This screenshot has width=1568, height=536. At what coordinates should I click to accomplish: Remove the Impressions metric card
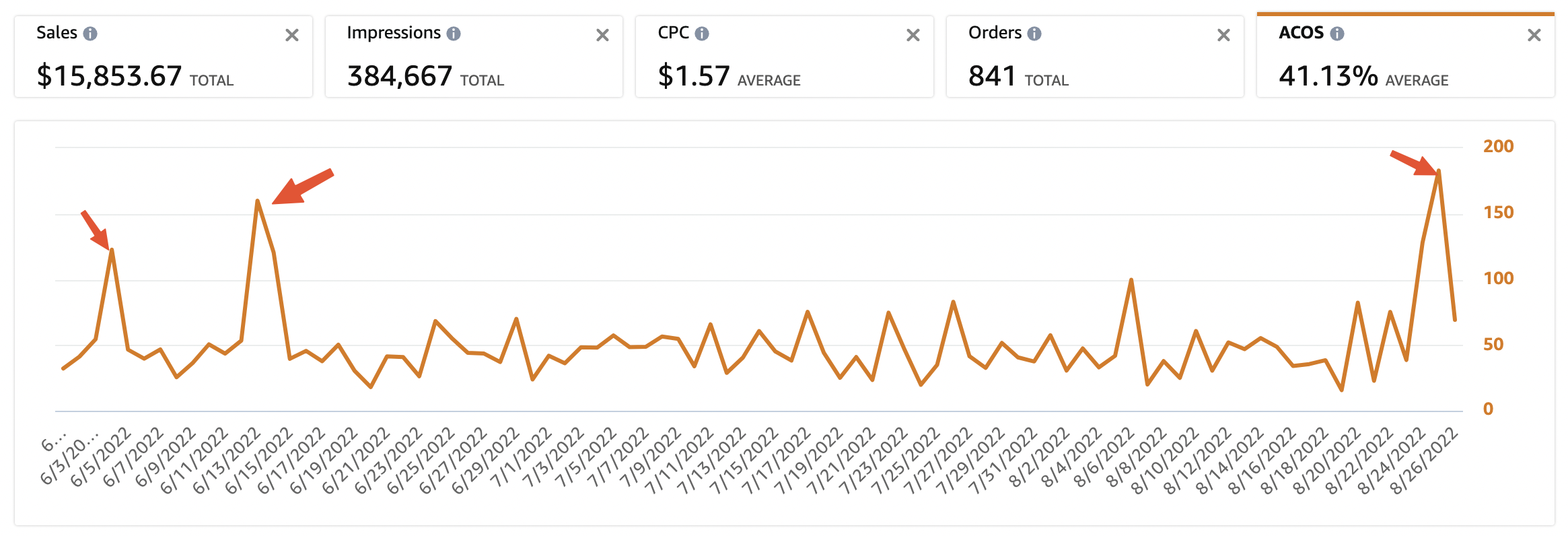[x=602, y=34]
